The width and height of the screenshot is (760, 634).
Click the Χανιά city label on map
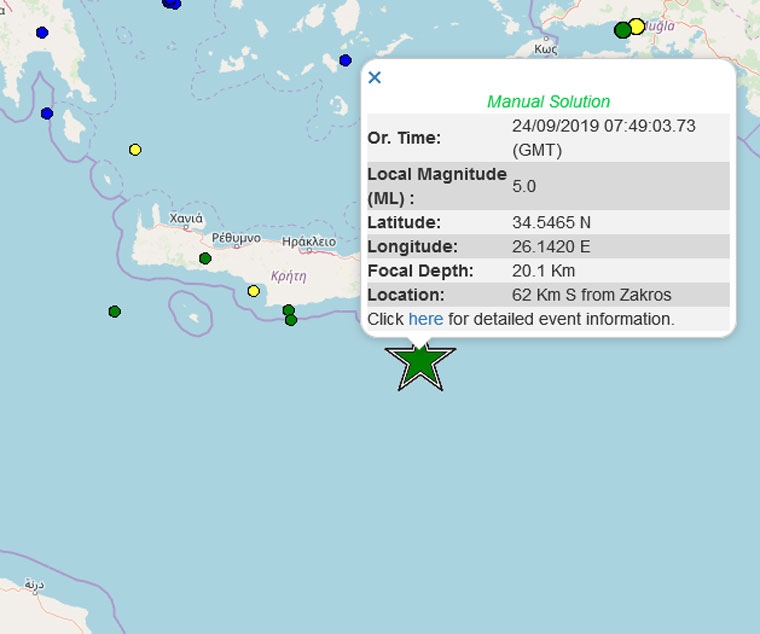pos(186,218)
